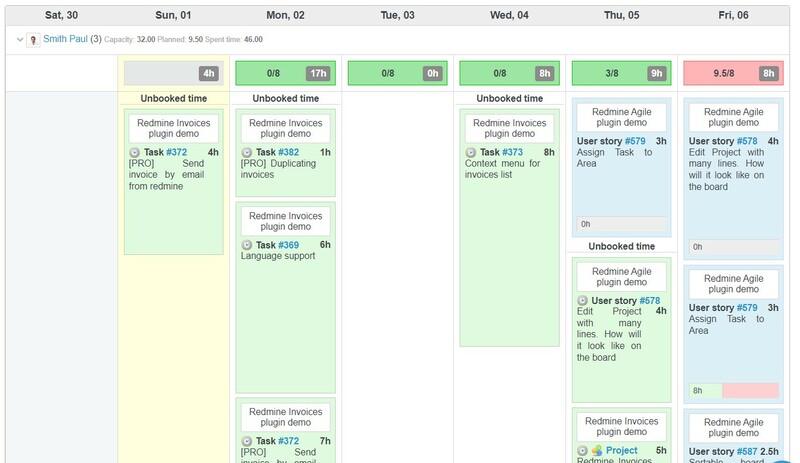The height and width of the screenshot is (463, 800).
Task: Click the clock icon beside Task #372 on Sunday
Action: 135,152
